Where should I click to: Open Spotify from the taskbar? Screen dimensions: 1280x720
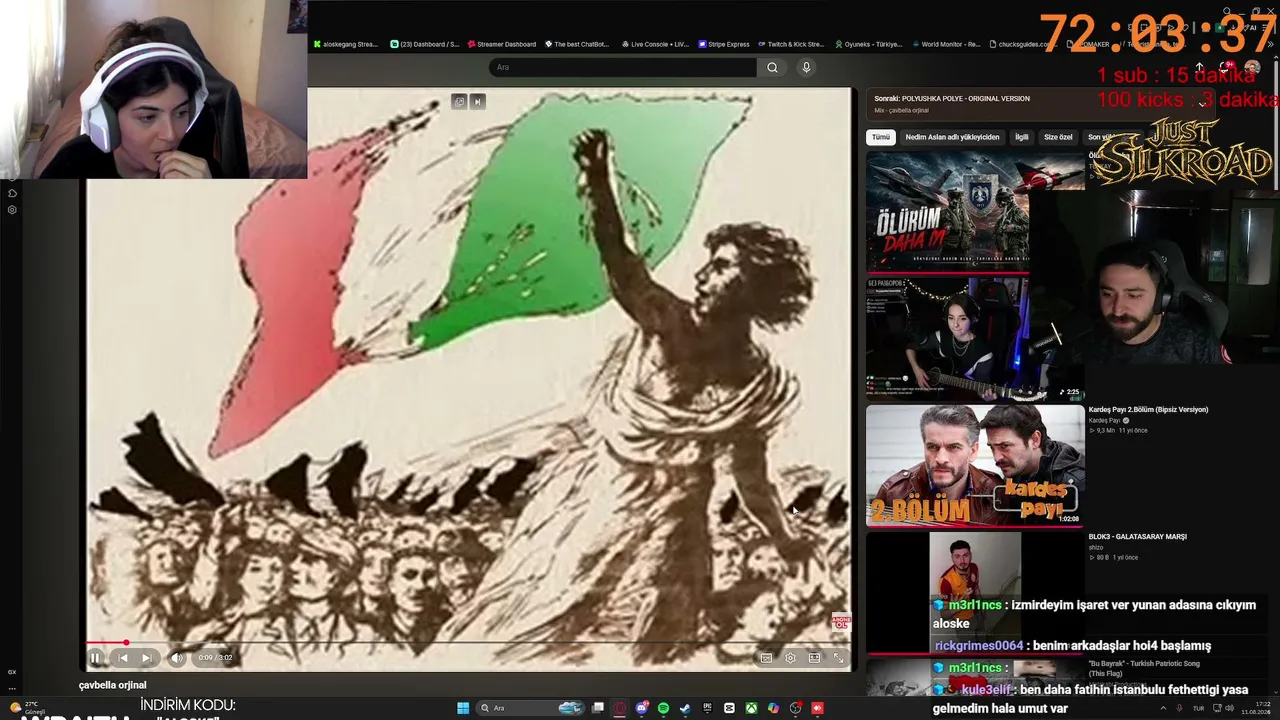coord(663,708)
